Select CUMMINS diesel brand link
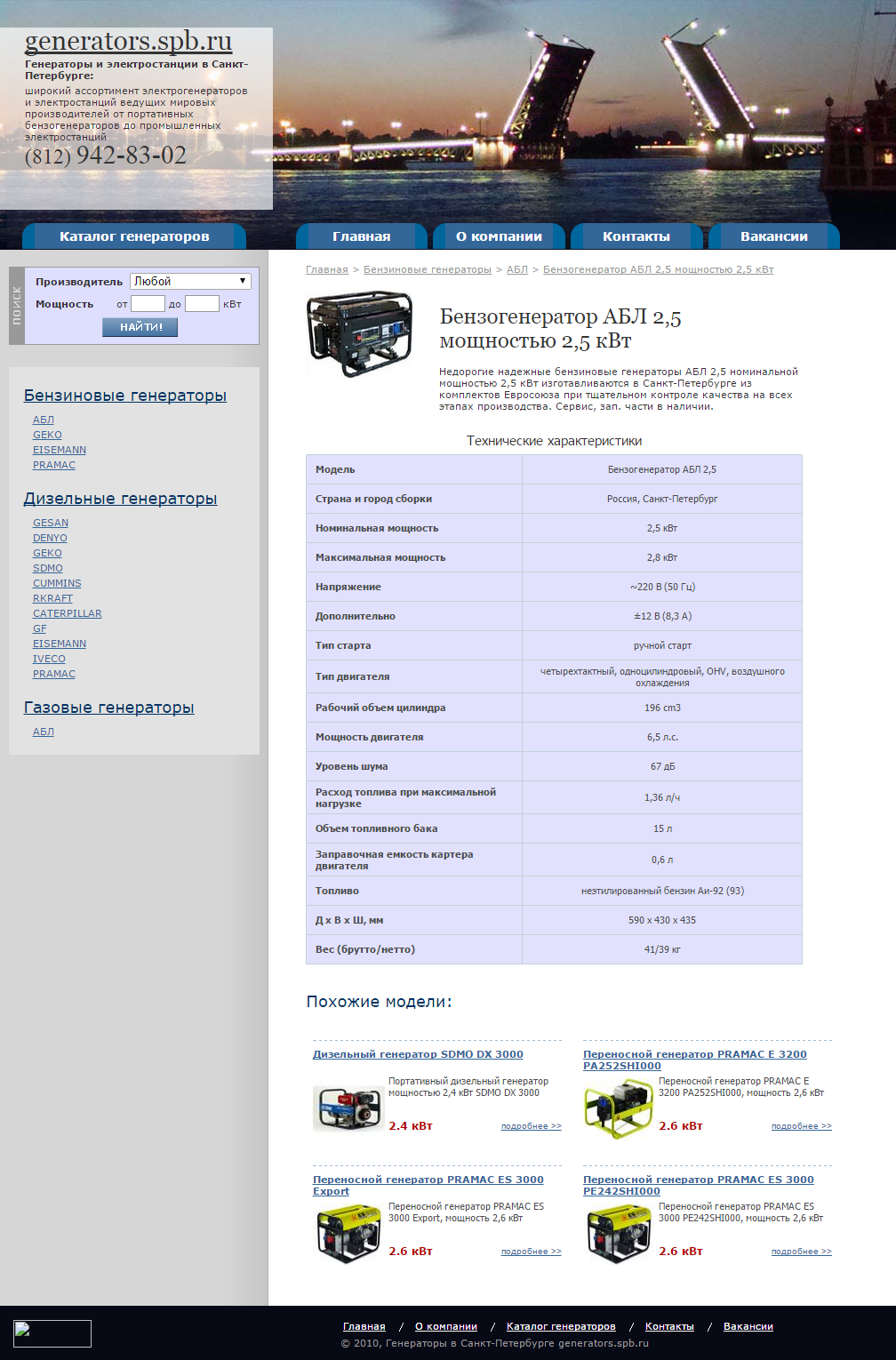896x1360 pixels. pyautogui.click(x=57, y=583)
